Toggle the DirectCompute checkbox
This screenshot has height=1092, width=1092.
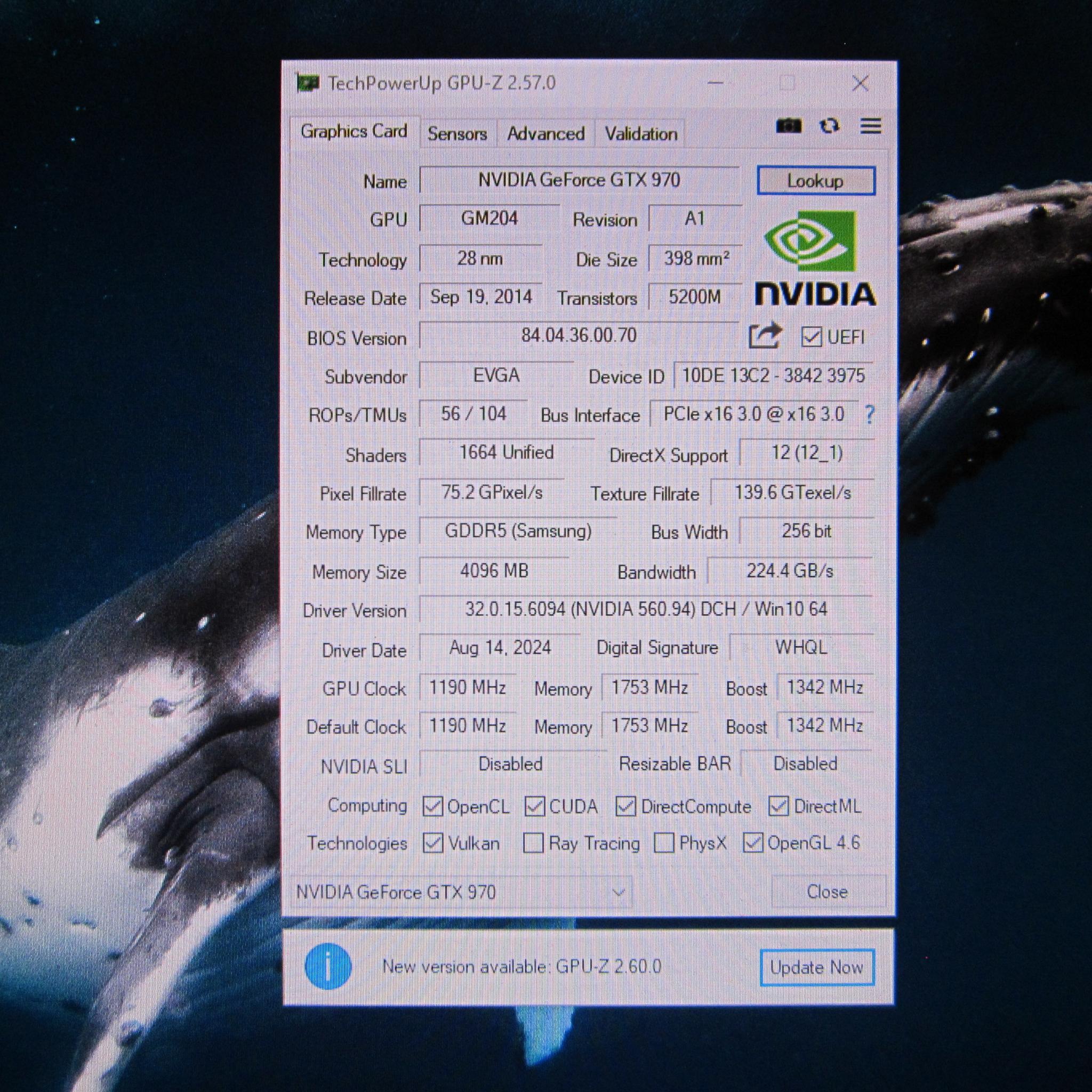point(625,806)
